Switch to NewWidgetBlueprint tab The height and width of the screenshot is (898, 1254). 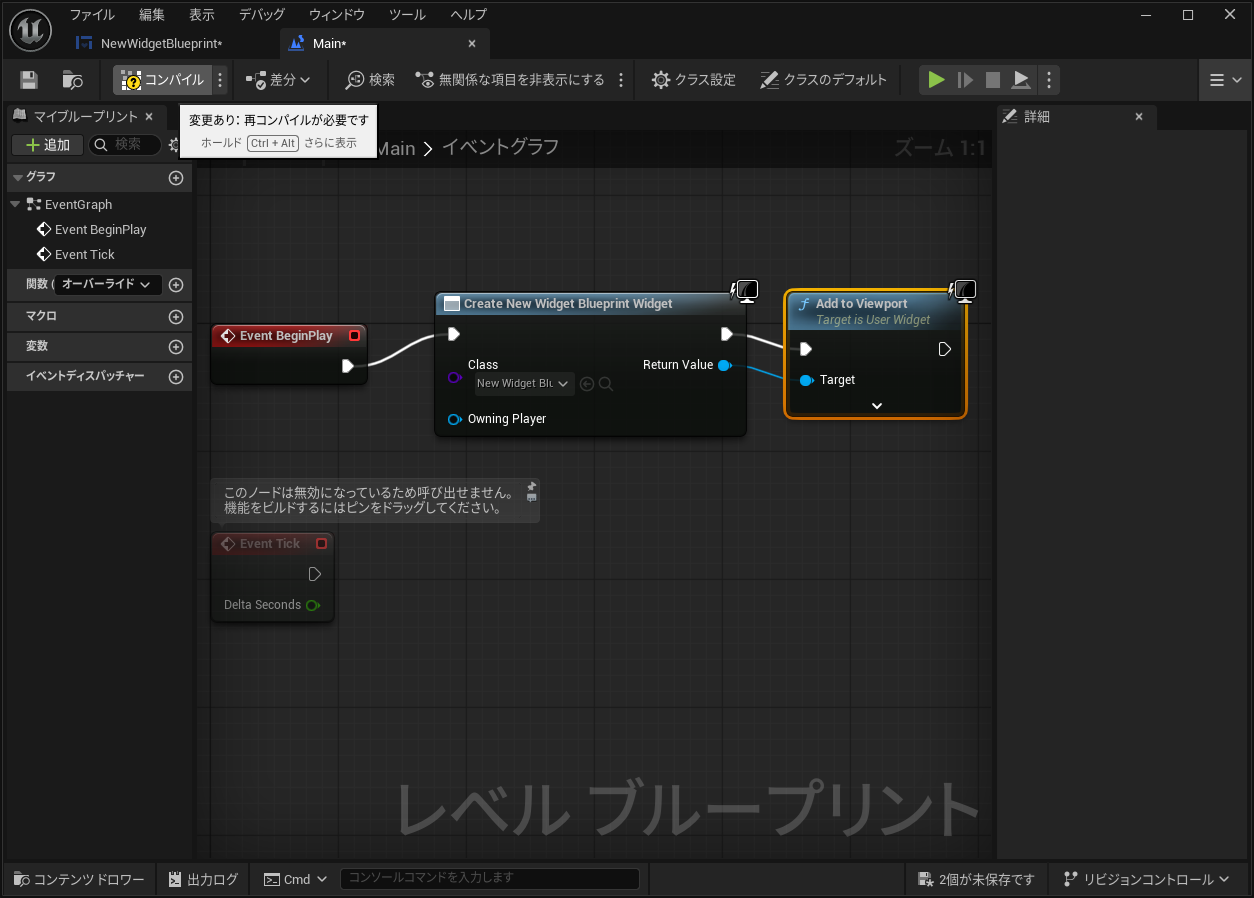tap(160, 44)
